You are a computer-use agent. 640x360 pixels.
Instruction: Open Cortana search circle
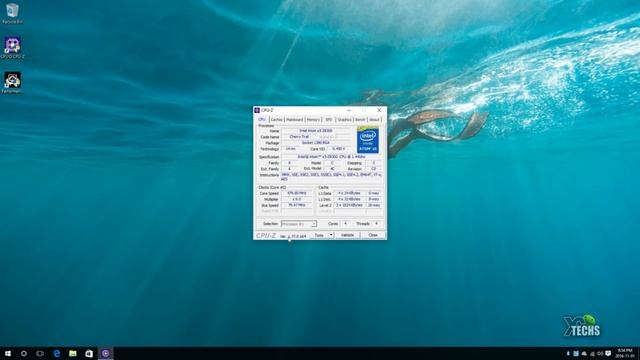click(24, 353)
